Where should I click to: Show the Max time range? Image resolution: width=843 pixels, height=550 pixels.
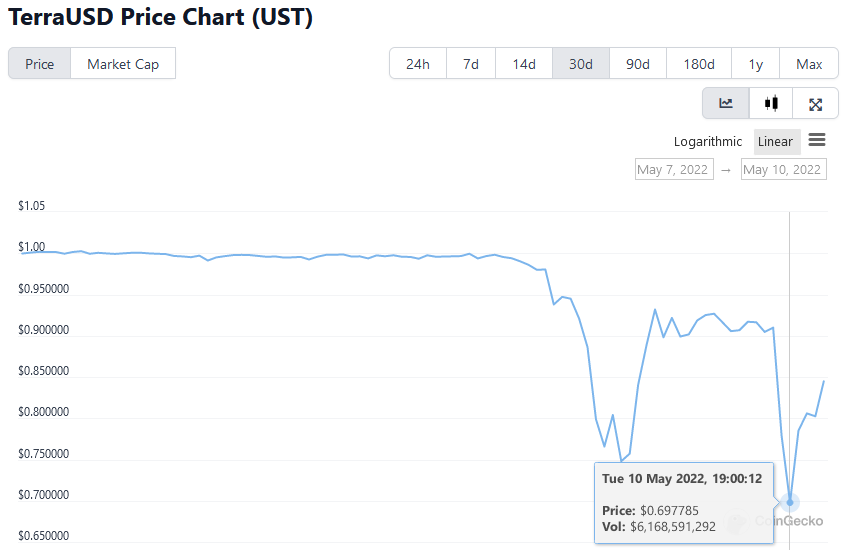point(809,64)
